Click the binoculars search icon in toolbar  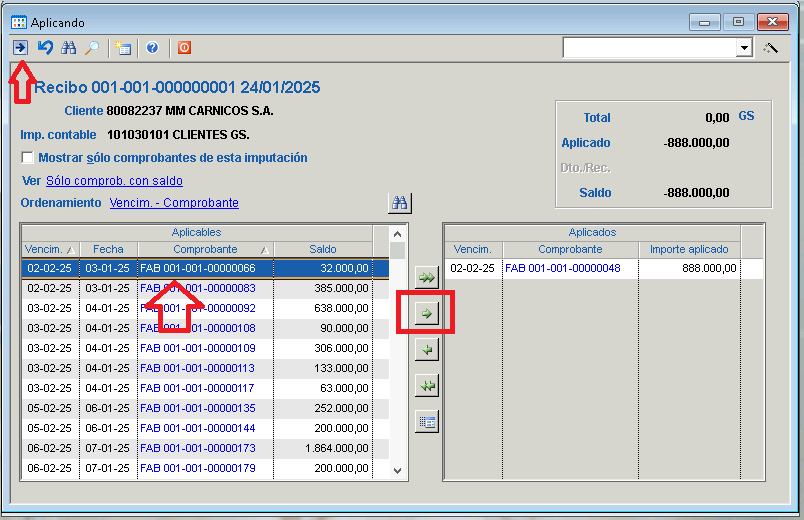pyautogui.click(x=69, y=47)
